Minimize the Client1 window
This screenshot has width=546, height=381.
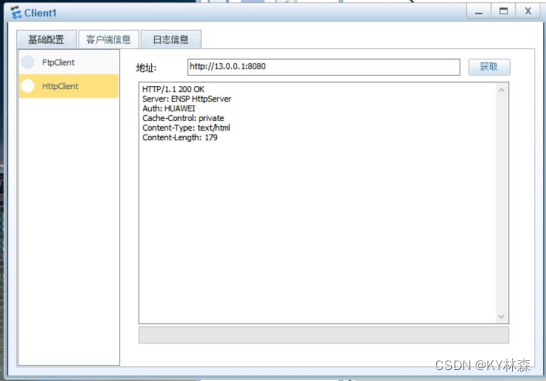[479, 11]
